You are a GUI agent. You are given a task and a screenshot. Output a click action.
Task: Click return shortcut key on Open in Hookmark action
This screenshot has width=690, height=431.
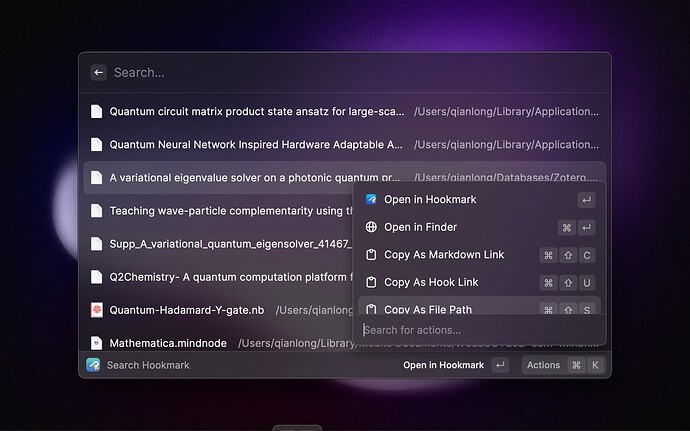pyautogui.click(x=586, y=200)
